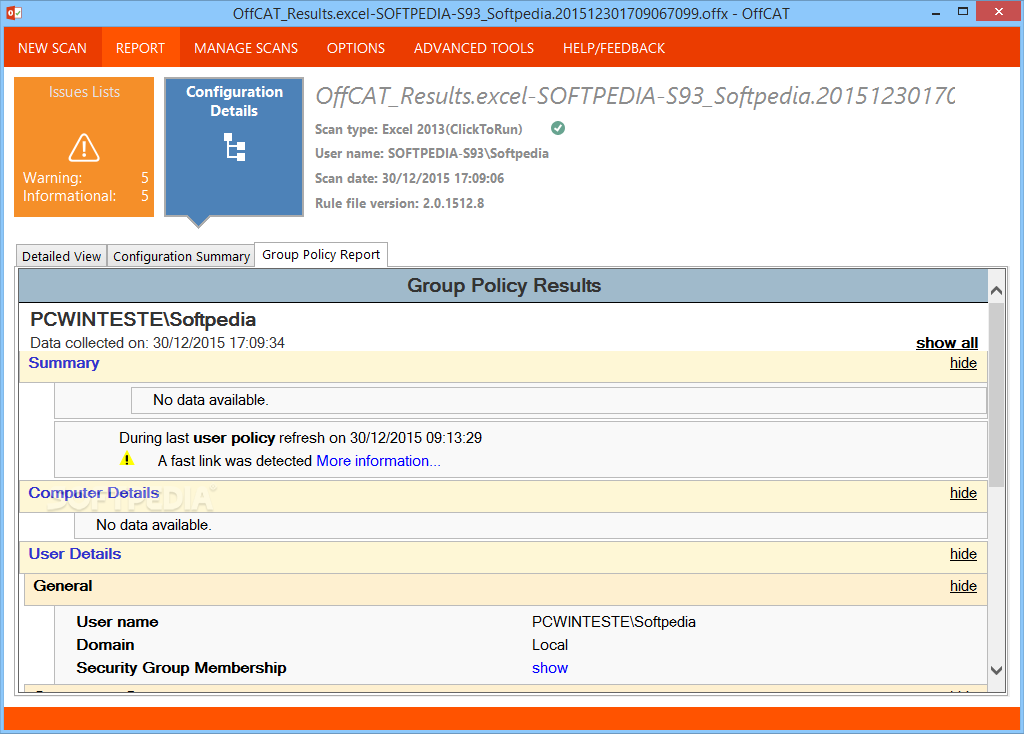Hide the General subsection
Image resolution: width=1024 pixels, height=734 pixels.
point(963,586)
